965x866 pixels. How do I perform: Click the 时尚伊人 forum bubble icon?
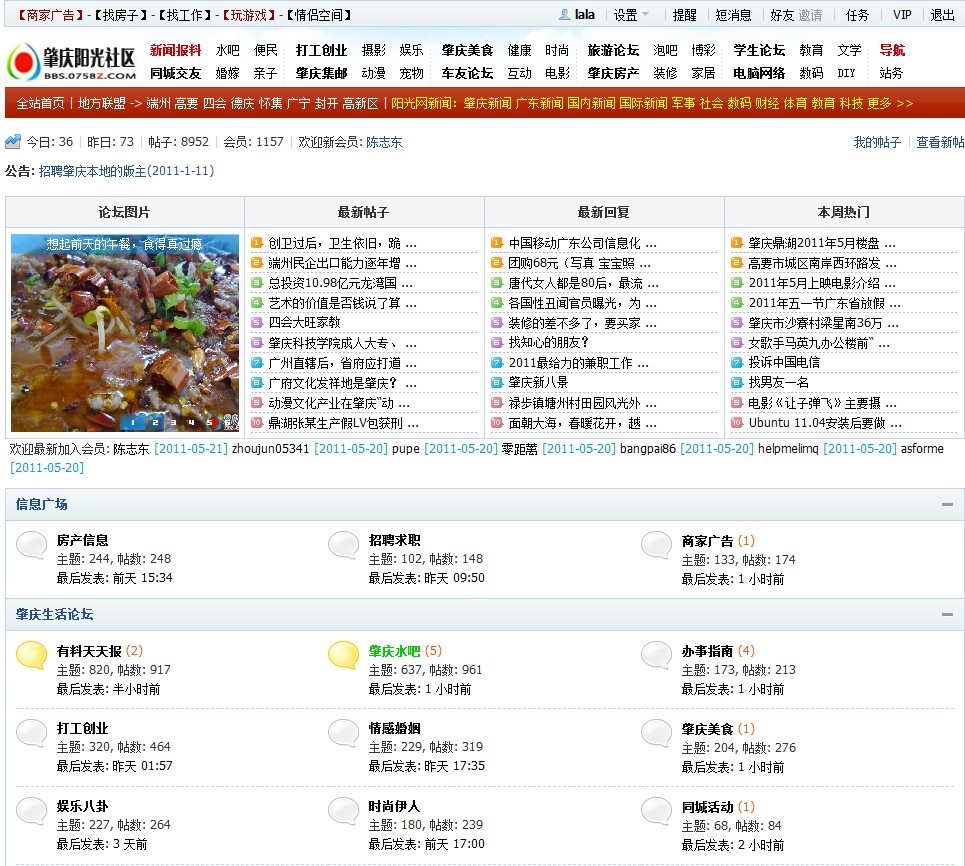(343, 811)
